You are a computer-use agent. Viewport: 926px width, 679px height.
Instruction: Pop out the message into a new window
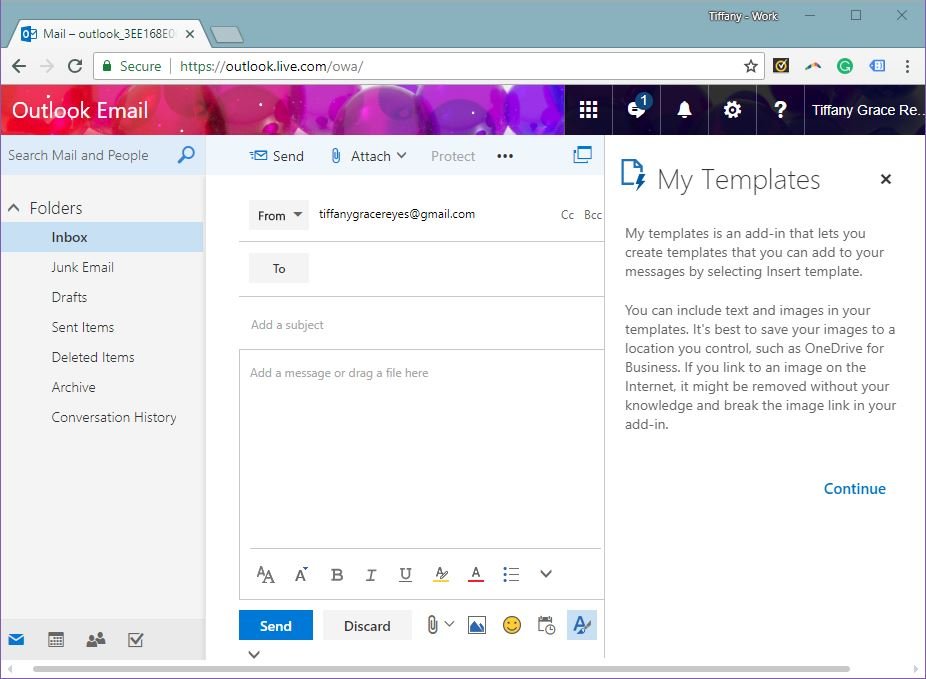pos(582,155)
